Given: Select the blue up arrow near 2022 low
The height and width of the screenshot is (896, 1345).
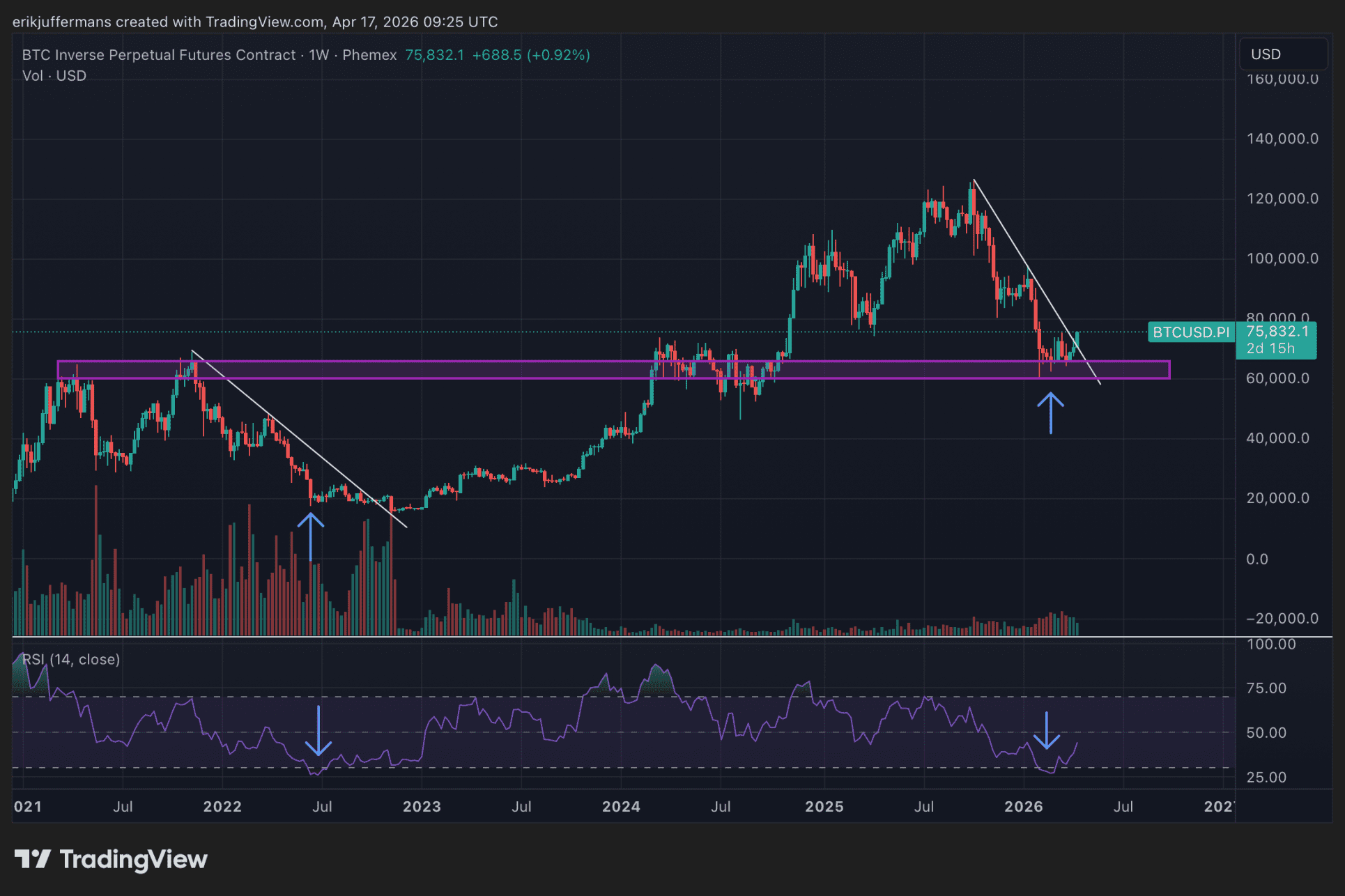Looking at the screenshot, I should [x=311, y=536].
